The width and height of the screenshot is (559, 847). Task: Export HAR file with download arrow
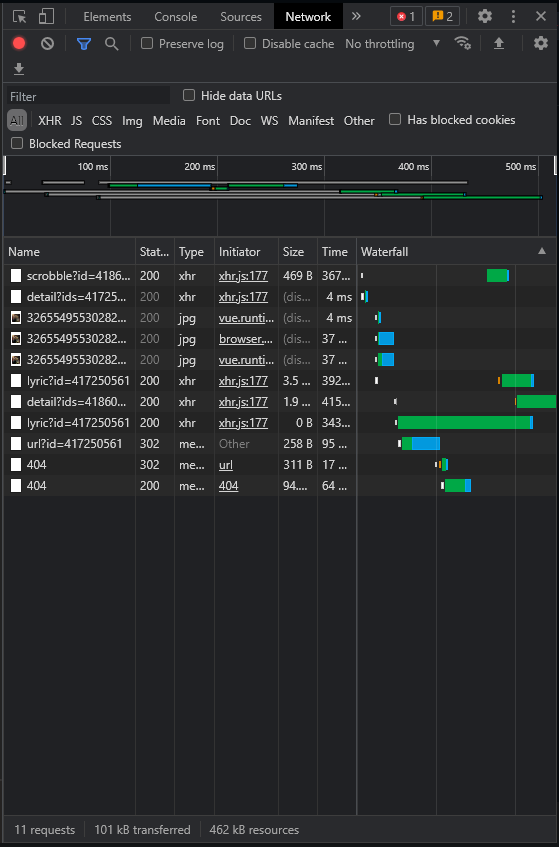pos(19,69)
